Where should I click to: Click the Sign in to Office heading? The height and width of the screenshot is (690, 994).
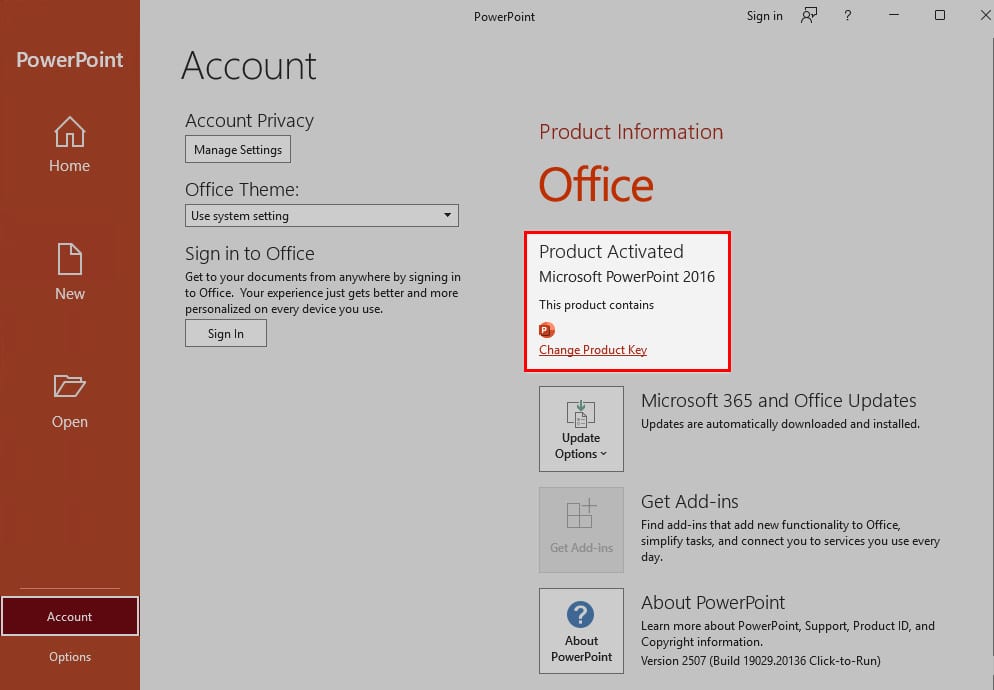click(250, 254)
